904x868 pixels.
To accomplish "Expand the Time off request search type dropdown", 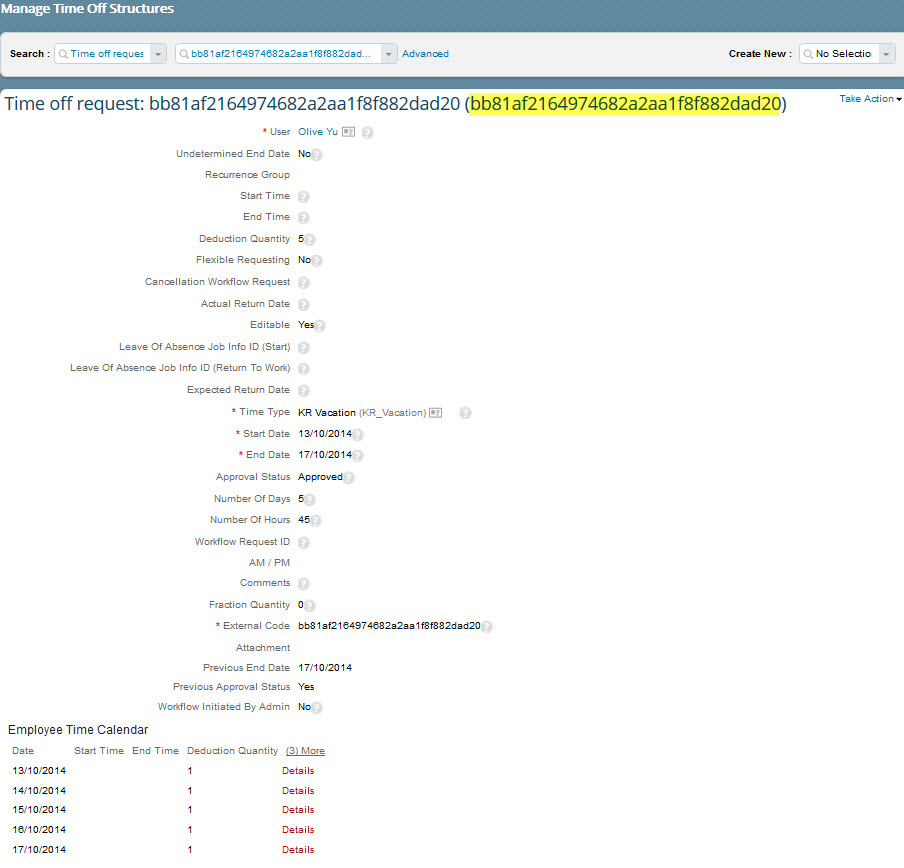I will pos(158,54).
